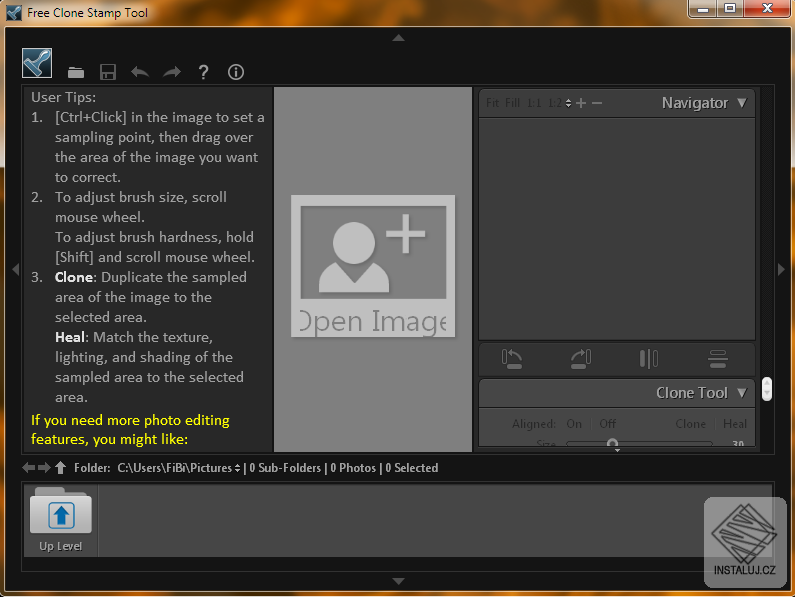Open a file with the folder icon
The width and height of the screenshot is (795, 597).
(x=76, y=73)
